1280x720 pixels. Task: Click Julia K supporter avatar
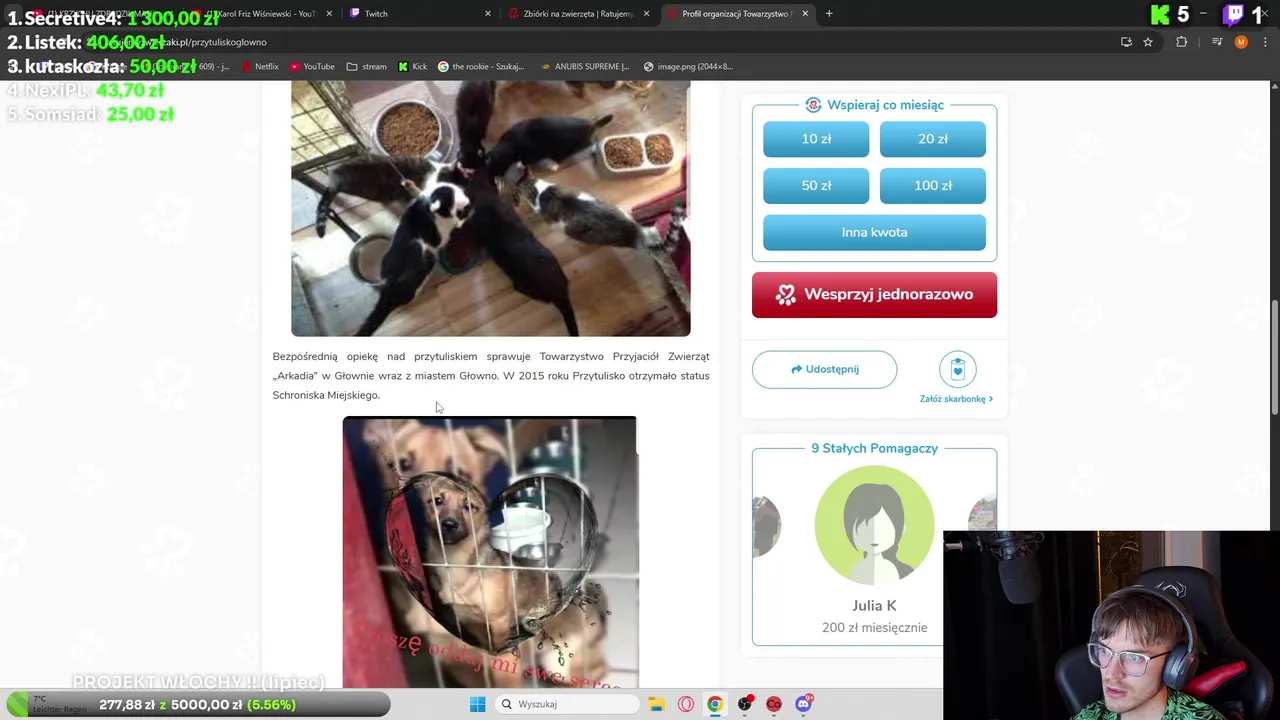pyautogui.click(x=874, y=525)
